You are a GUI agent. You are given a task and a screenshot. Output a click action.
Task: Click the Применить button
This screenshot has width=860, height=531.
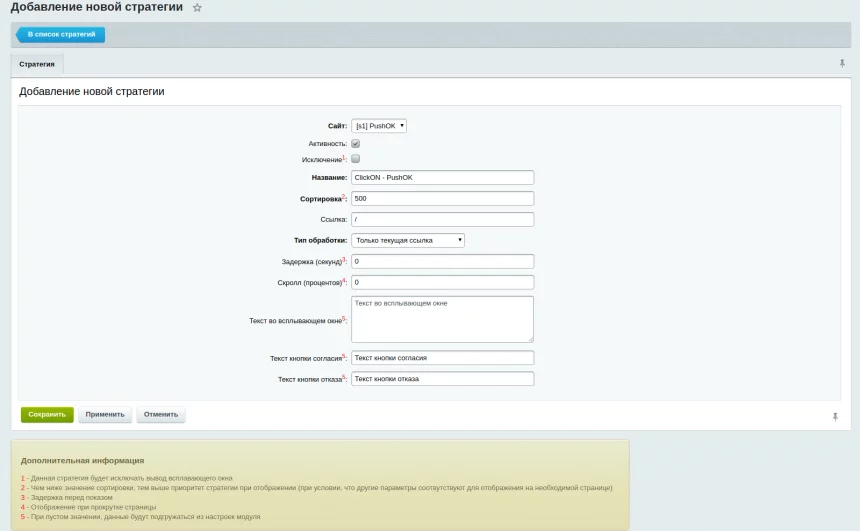[105, 414]
